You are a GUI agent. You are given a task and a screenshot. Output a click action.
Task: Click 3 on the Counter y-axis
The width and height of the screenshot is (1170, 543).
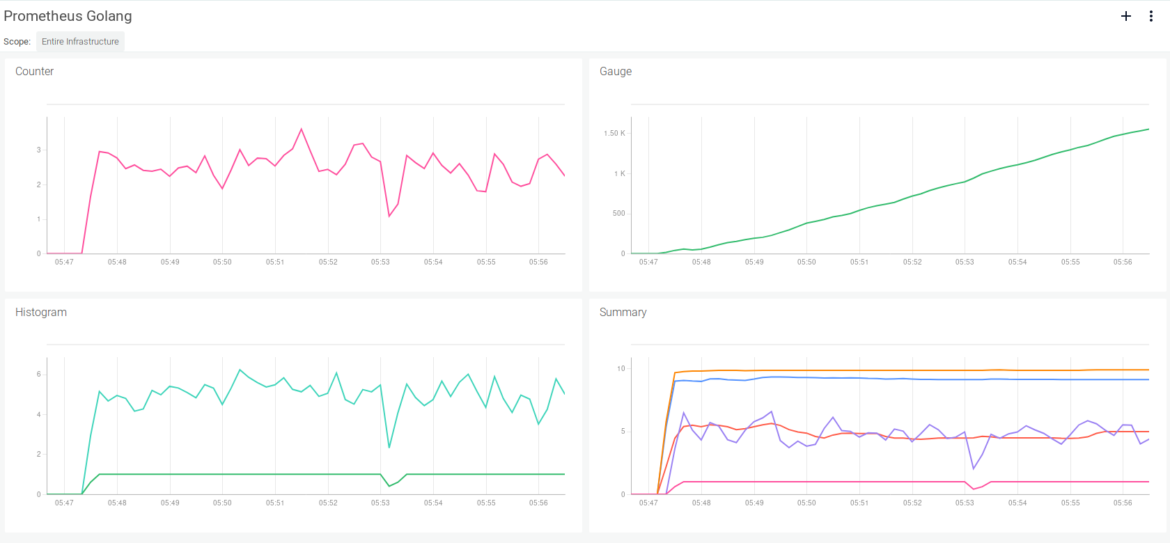click(38, 150)
